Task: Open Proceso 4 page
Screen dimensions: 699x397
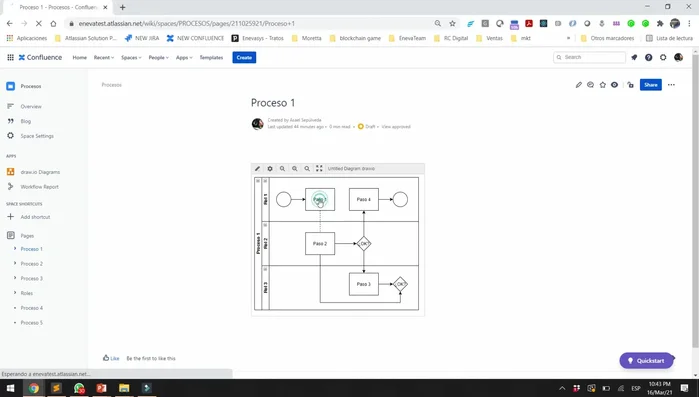Action: pos(32,308)
